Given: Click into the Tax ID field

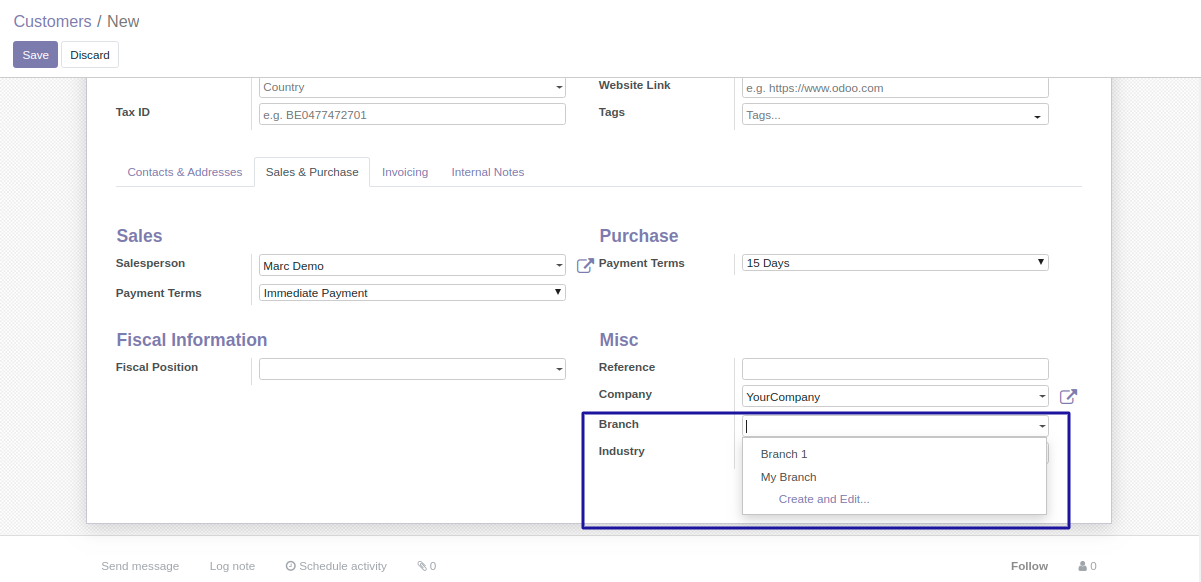Looking at the screenshot, I should click(412, 115).
